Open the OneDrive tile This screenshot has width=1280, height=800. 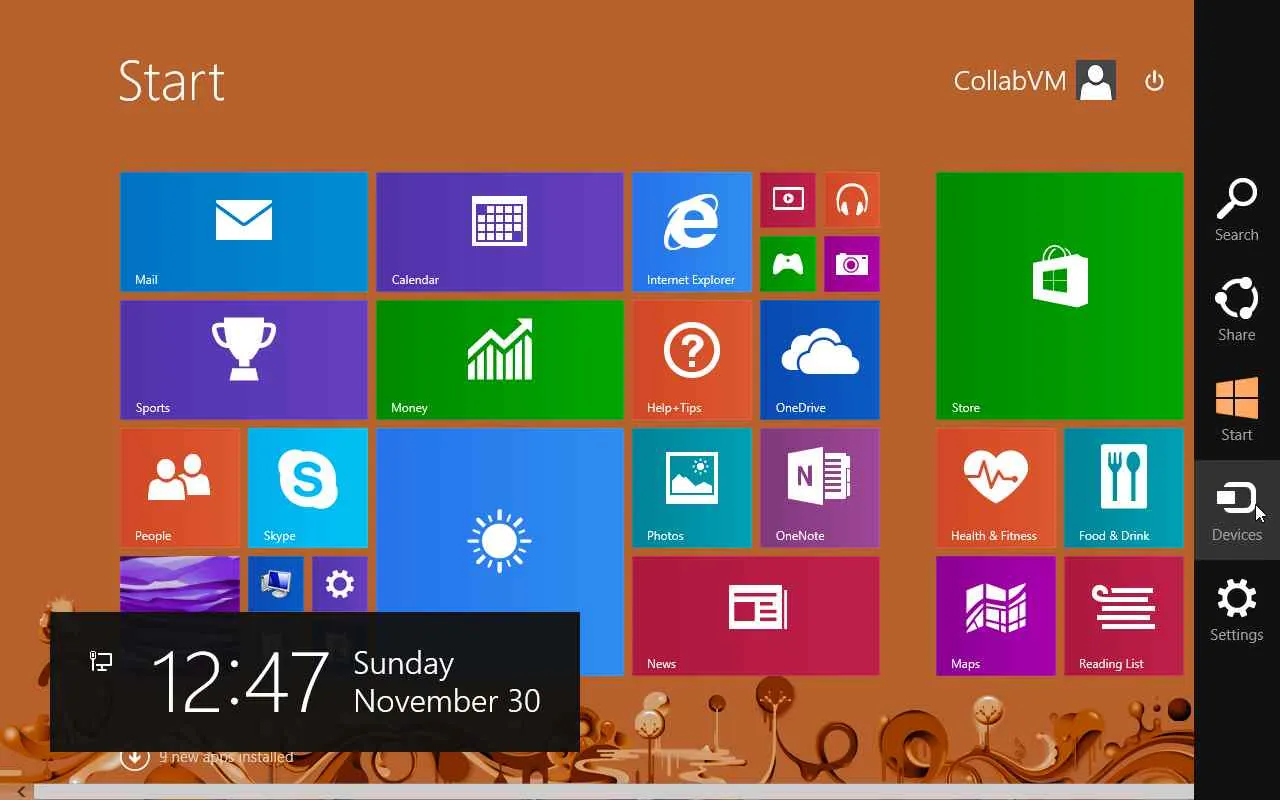pyautogui.click(x=820, y=360)
